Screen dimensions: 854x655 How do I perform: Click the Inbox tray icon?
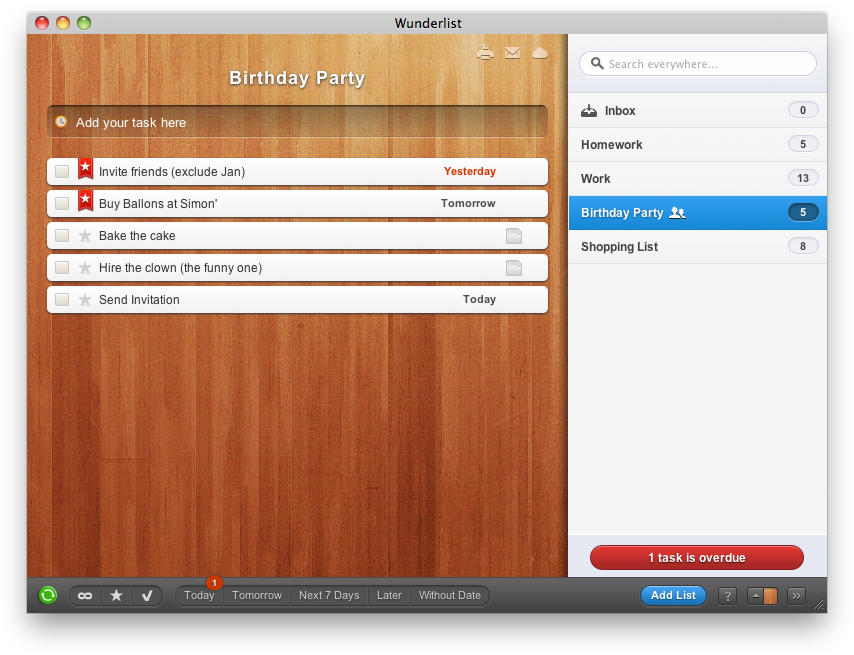click(x=589, y=111)
